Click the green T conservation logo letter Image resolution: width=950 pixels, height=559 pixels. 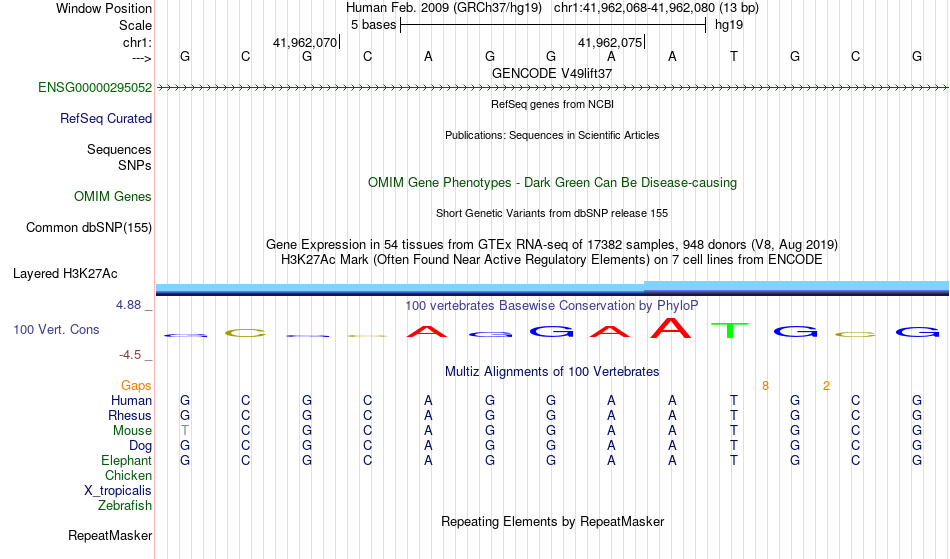(x=730, y=331)
